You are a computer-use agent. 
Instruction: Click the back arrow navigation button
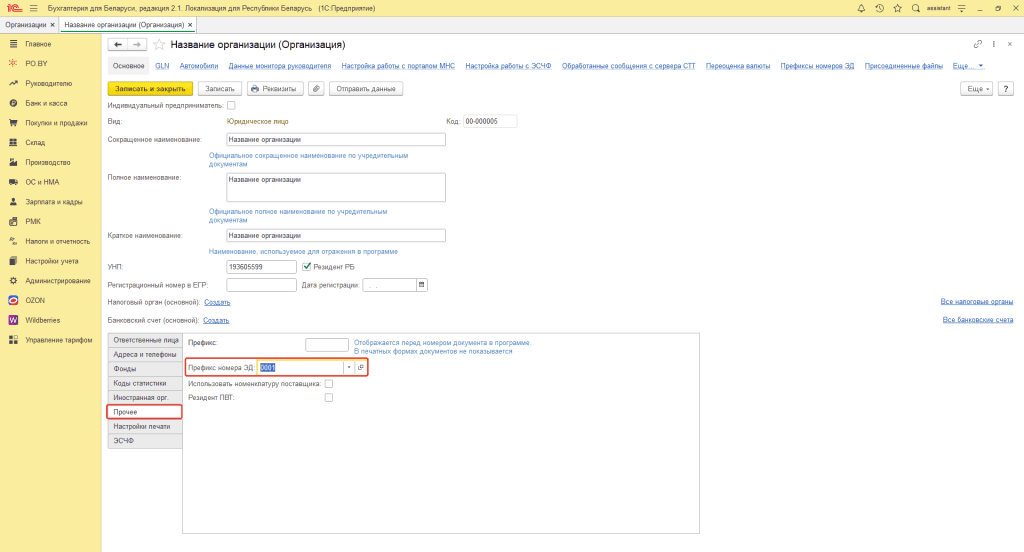click(118, 45)
